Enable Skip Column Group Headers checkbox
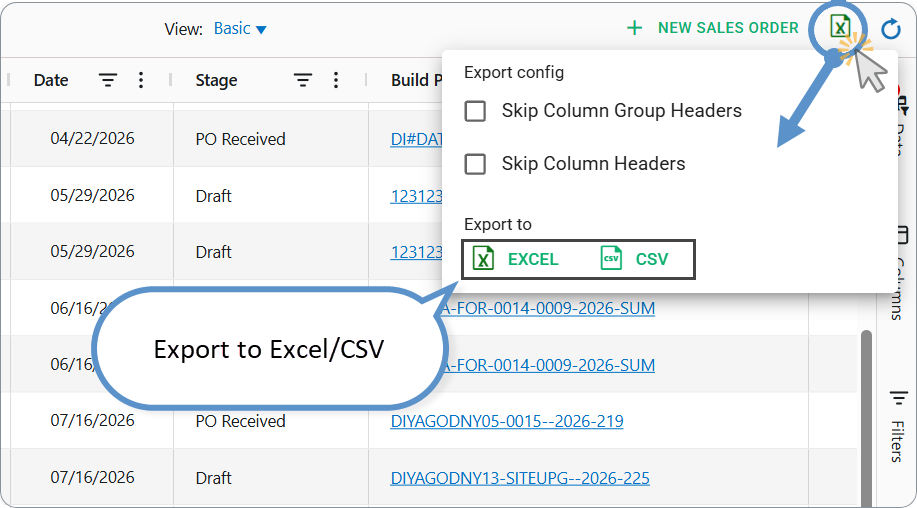Image resolution: width=917 pixels, height=508 pixels. [x=475, y=110]
